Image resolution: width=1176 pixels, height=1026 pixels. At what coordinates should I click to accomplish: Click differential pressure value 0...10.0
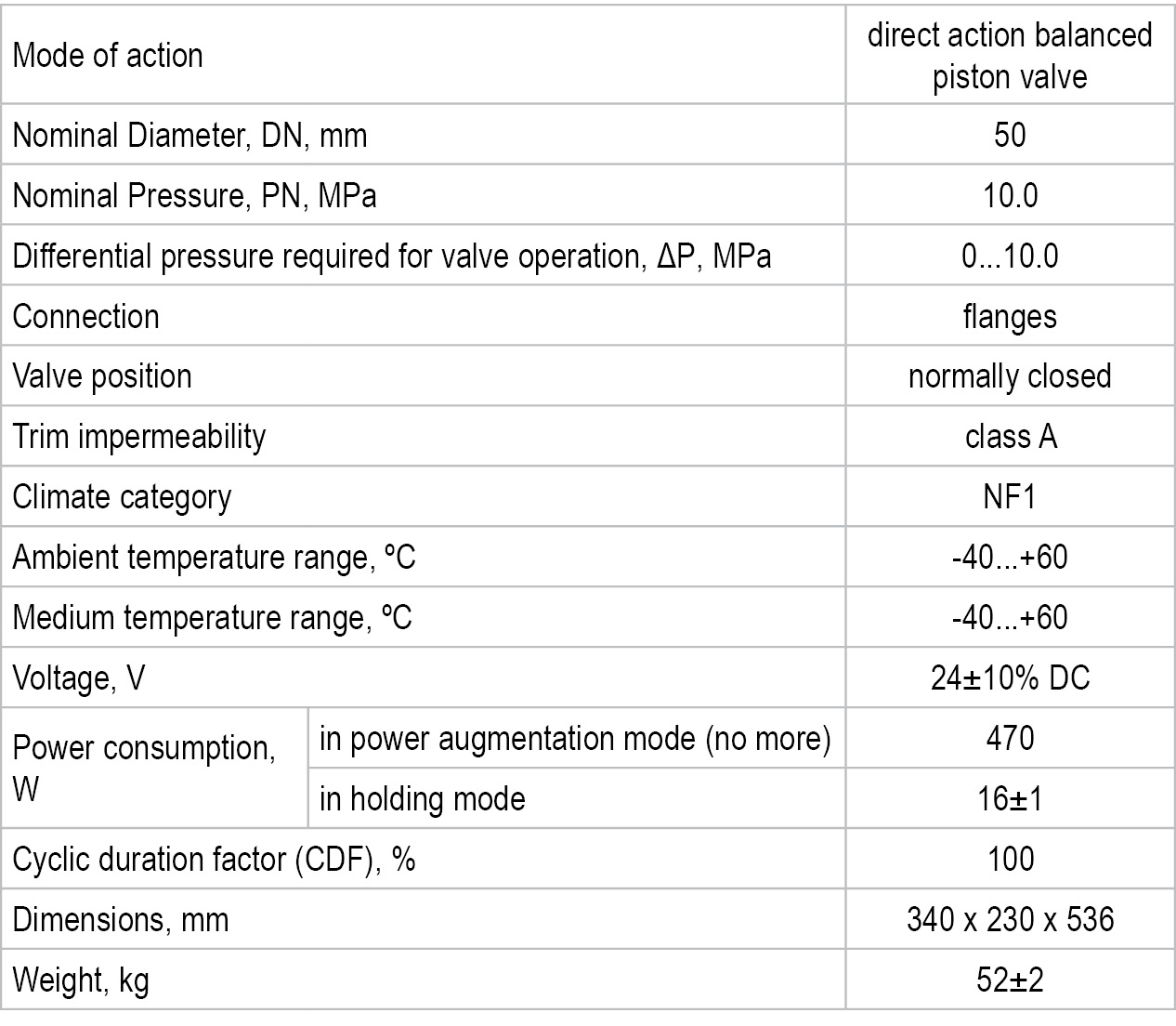tap(1010, 256)
